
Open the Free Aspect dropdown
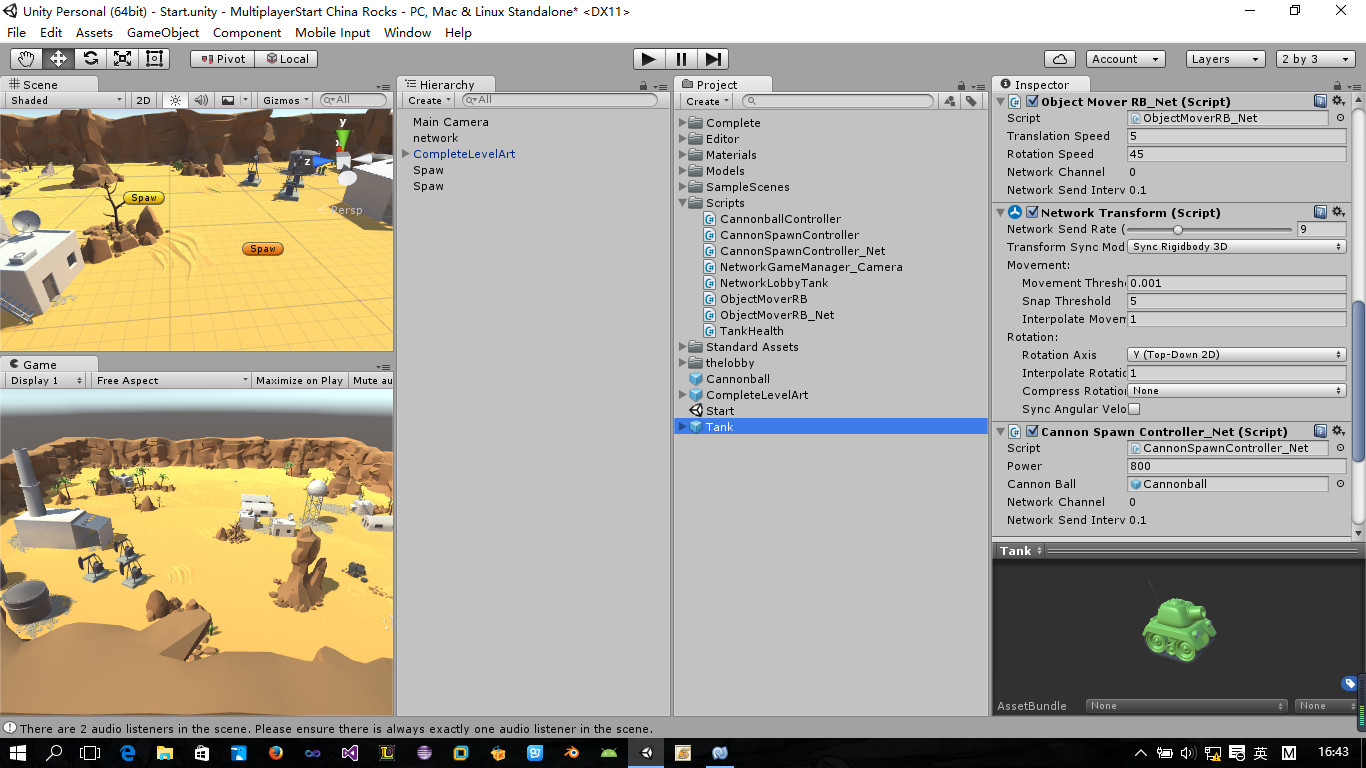pyautogui.click(x=172, y=380)
